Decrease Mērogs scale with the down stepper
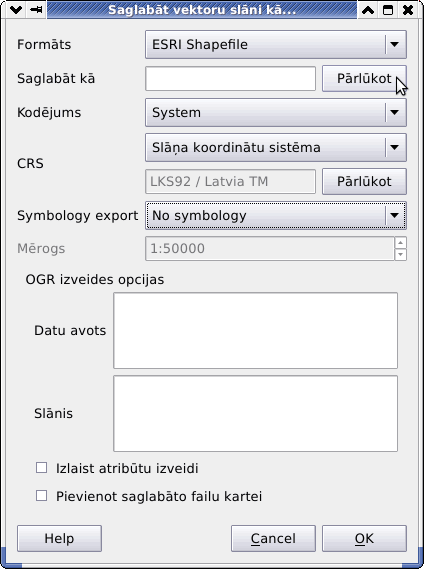This screenshot has height=569, width=424. (x=400, y=254)
